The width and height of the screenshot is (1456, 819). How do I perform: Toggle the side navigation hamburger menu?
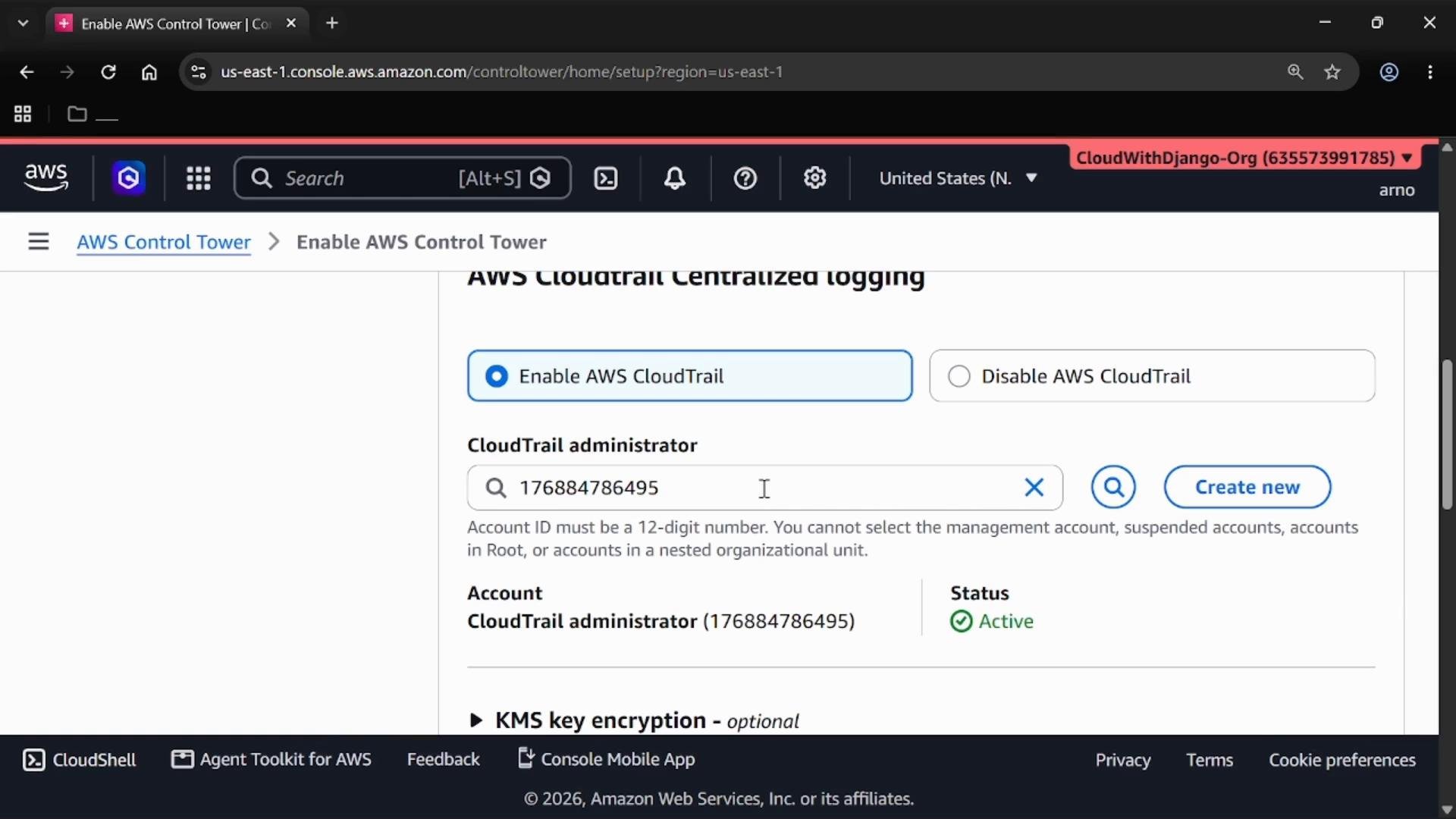pyautogui.click(x=39, y=242)
